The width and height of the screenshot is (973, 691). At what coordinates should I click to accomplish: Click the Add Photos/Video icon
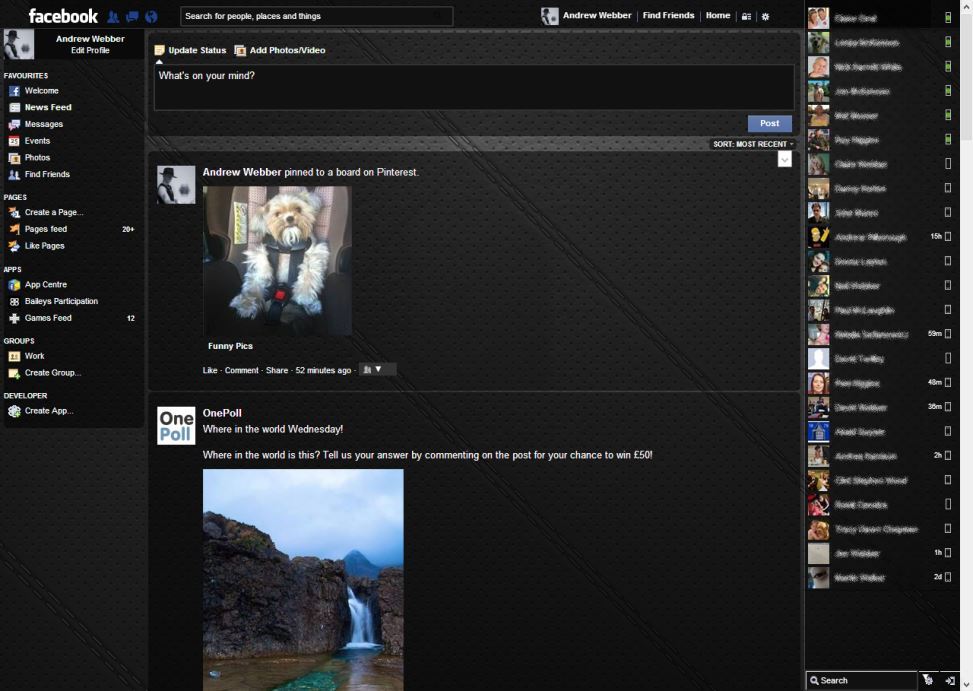click(240, 51)
